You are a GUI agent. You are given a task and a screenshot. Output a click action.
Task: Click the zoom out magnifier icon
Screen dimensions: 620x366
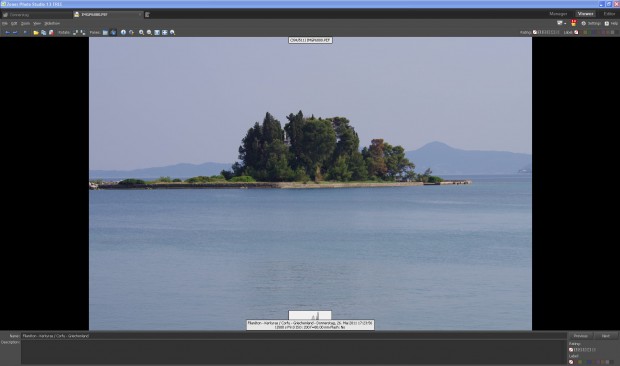[149, 32]
